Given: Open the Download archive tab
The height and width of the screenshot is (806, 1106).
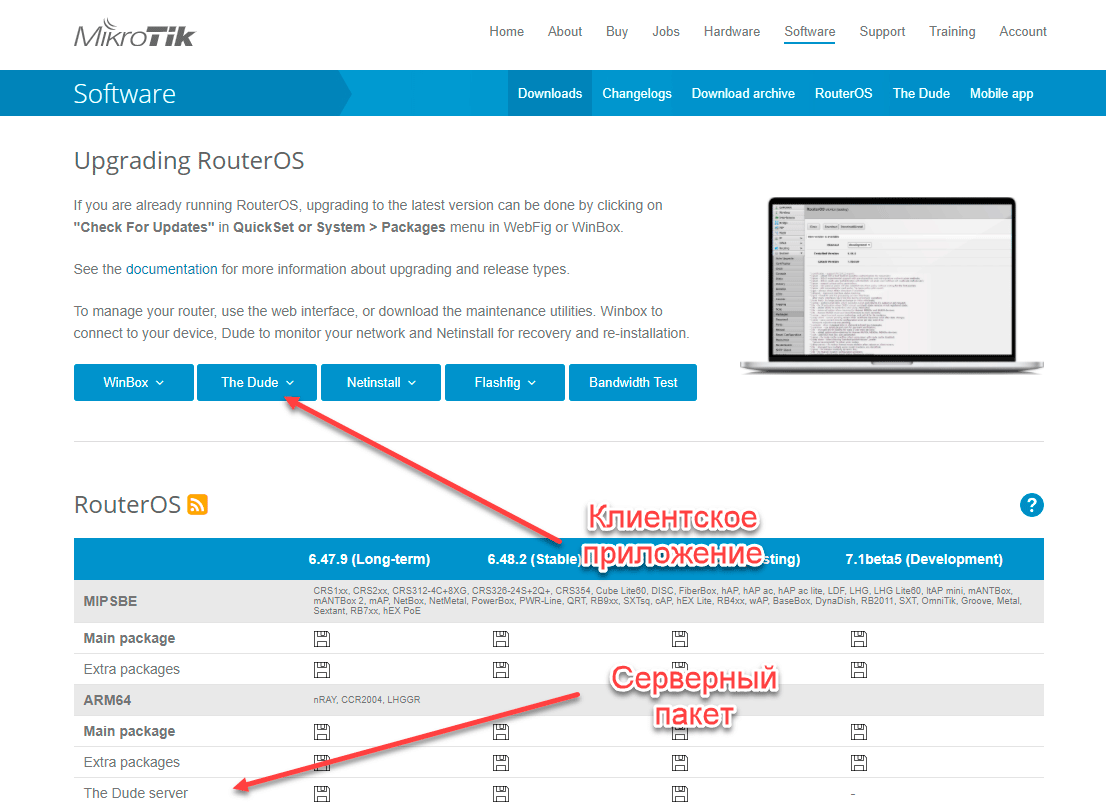Looking at the screenshot, I should pos(743,93).
